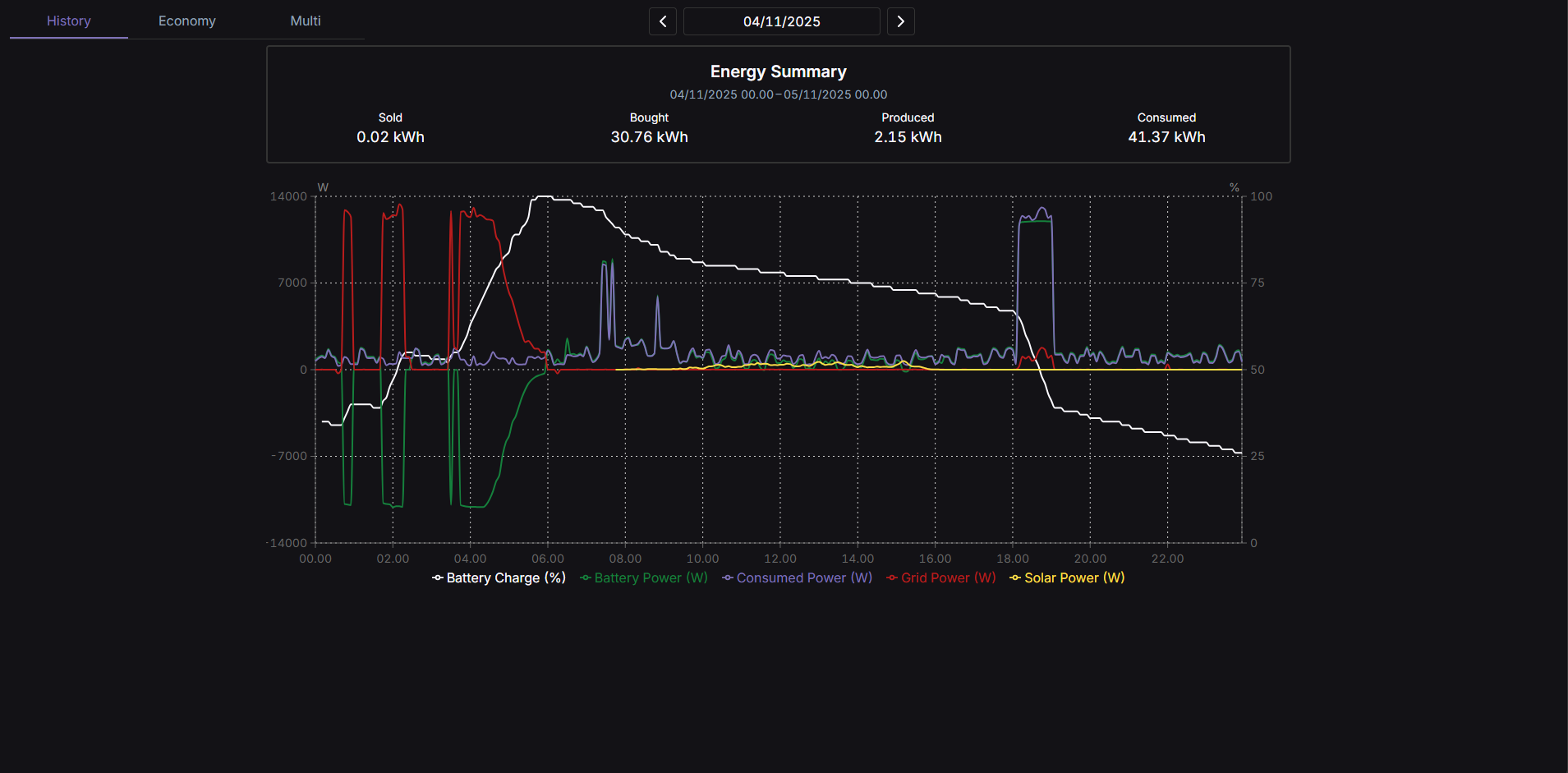Viewport: 1568px width, 773px height.
Task: Select the Multi tab
Action: [x=306, y=21]
